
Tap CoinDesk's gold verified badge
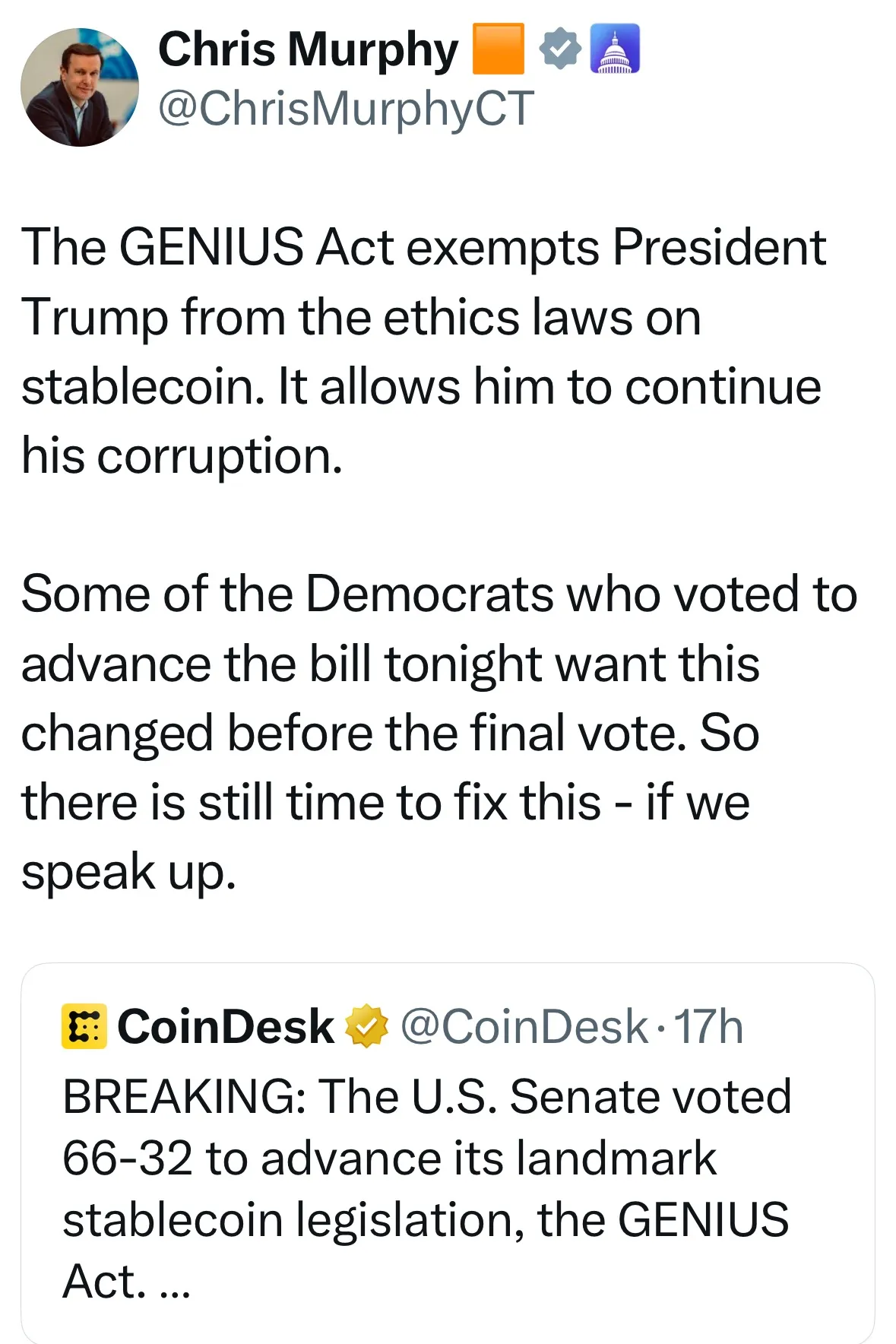coord(367,1027)
